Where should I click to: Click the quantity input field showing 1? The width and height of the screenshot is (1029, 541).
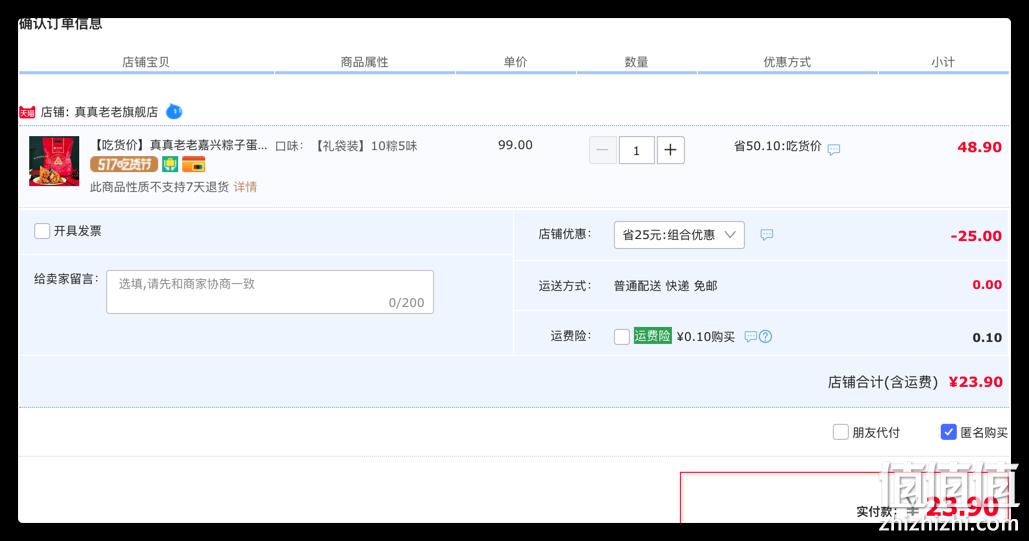click(x=637, y=150)
